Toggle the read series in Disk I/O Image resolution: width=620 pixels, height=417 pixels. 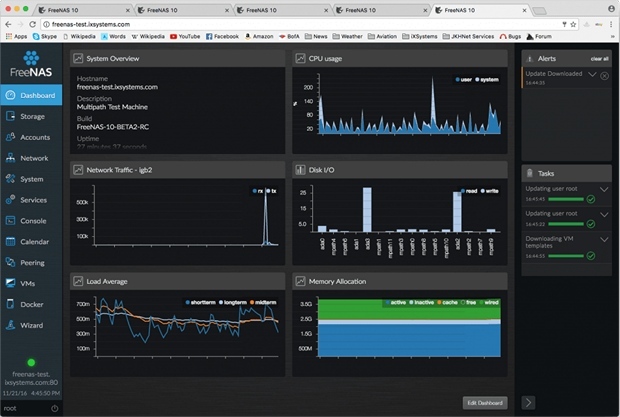(x=469, y=191)
